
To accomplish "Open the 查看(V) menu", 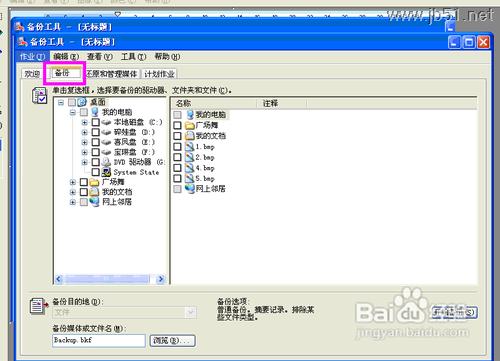I will [x=100, y=57].
